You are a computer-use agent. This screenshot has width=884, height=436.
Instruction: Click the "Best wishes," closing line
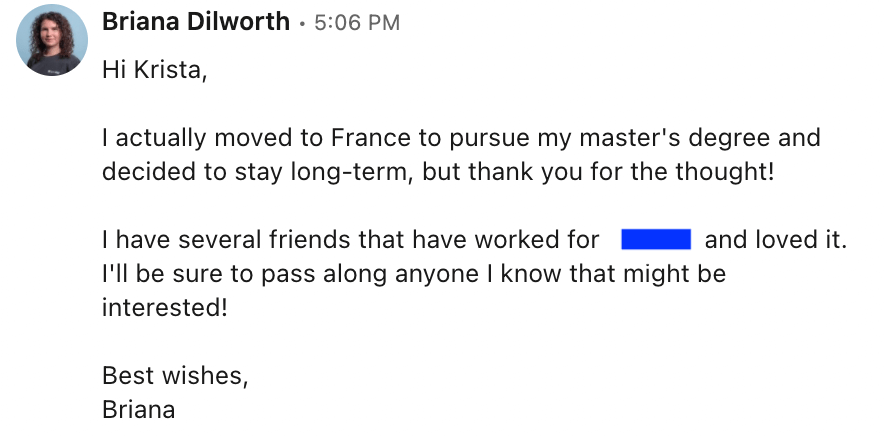coord(174,376)
